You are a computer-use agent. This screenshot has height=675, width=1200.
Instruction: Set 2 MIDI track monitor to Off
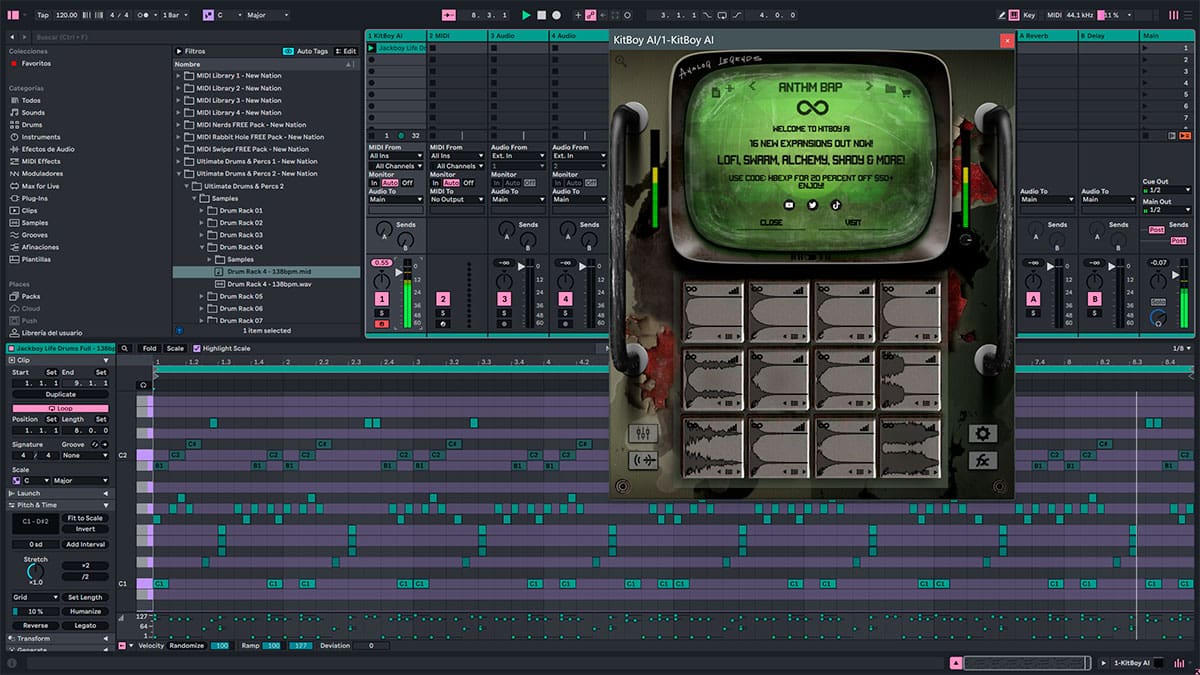(x=468, y=183)
